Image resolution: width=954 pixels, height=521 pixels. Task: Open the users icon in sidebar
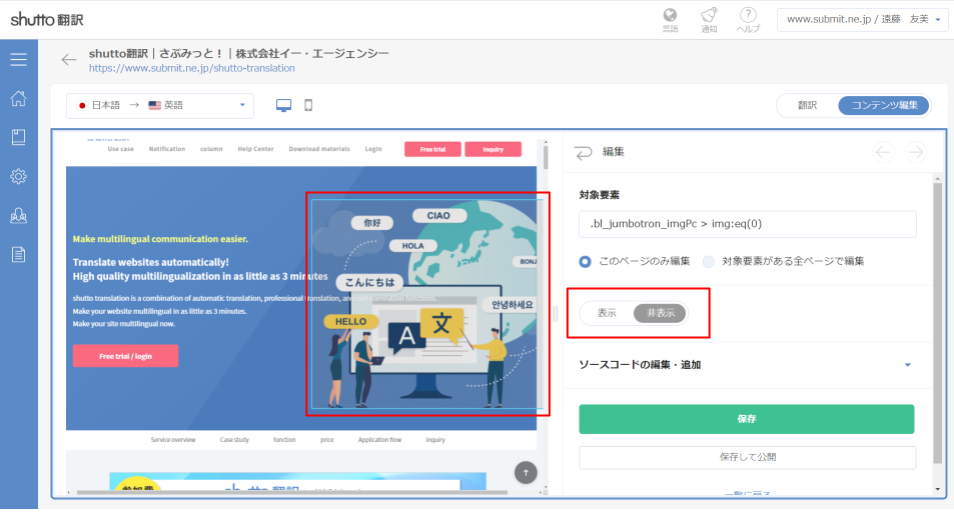[x=18, y=215]
